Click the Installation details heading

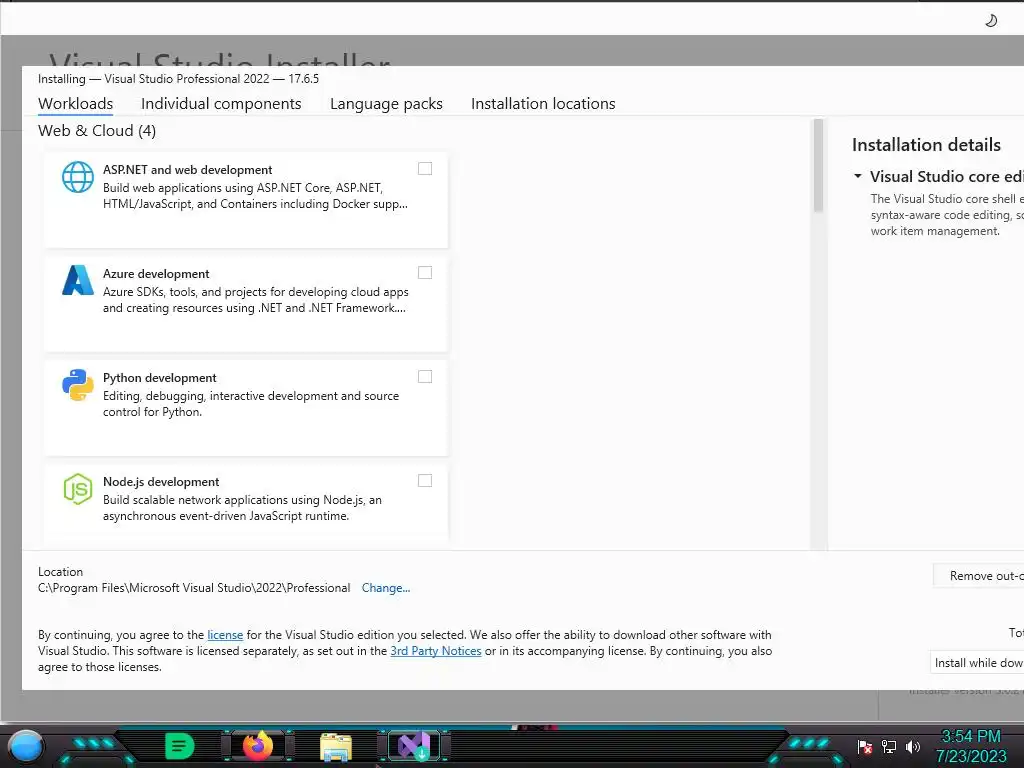point(926,145)
